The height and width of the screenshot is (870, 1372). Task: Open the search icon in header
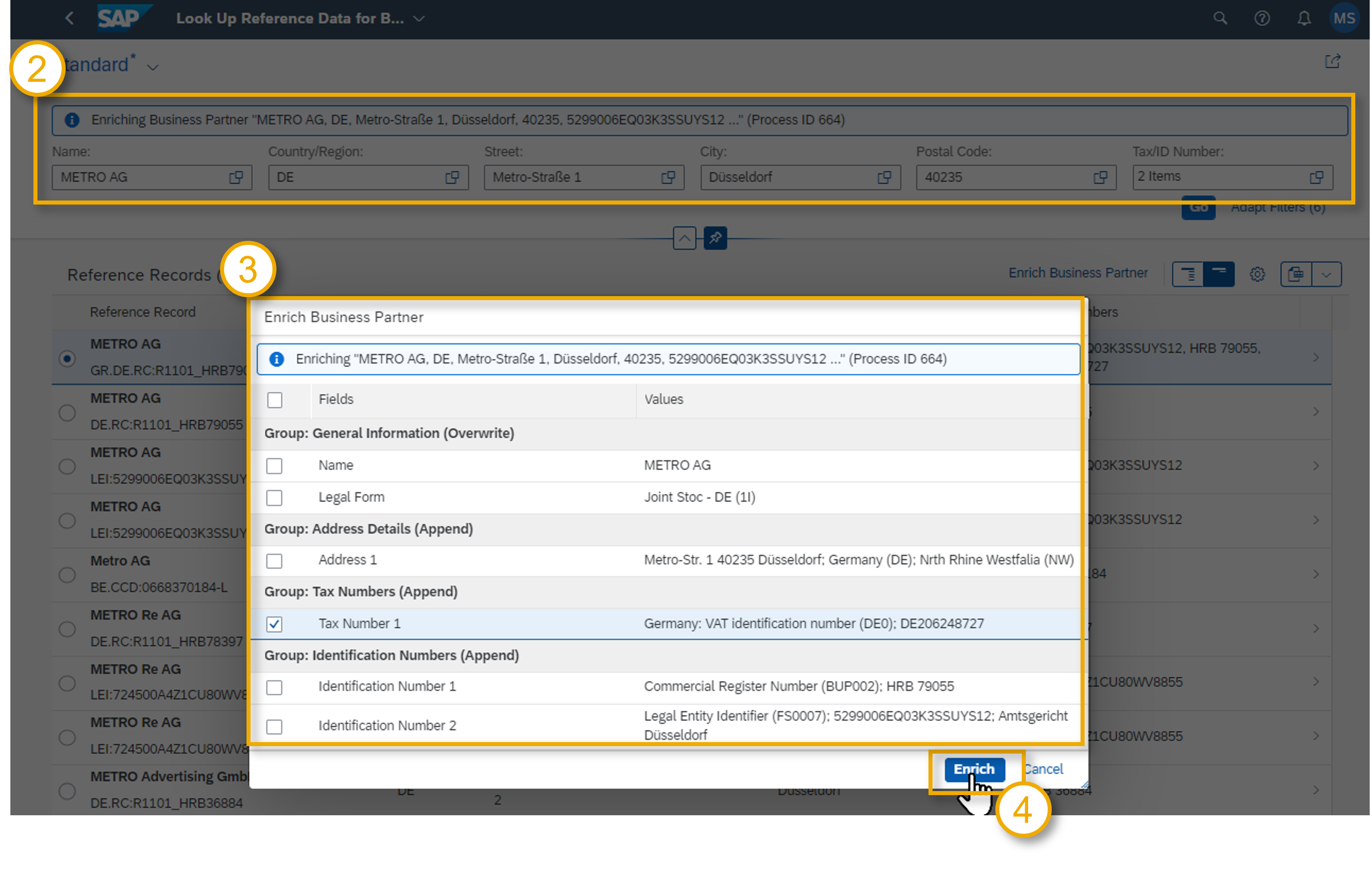click(1219, 18)
